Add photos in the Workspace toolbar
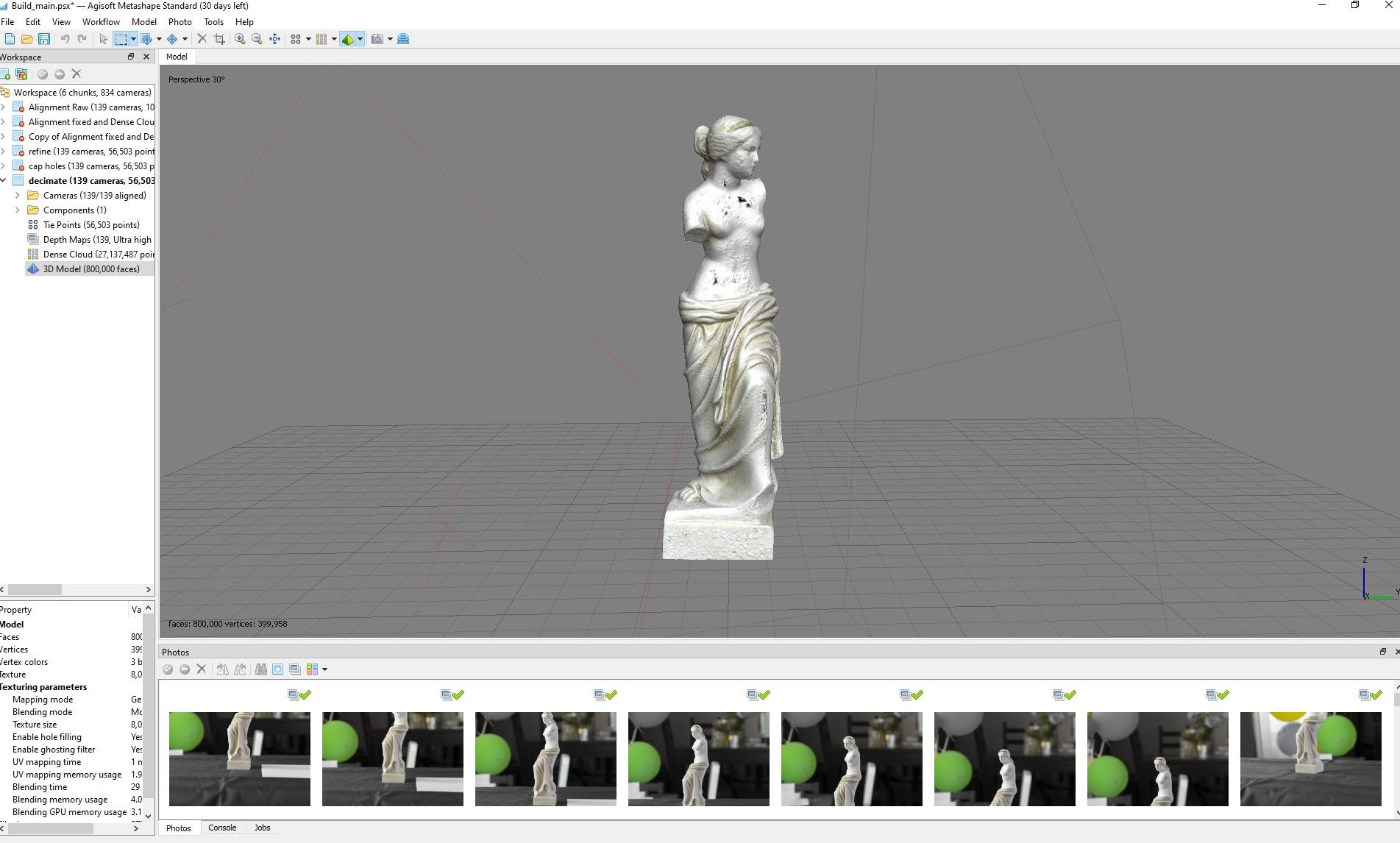Screen dimensions: 1400x843 point(21,74)
